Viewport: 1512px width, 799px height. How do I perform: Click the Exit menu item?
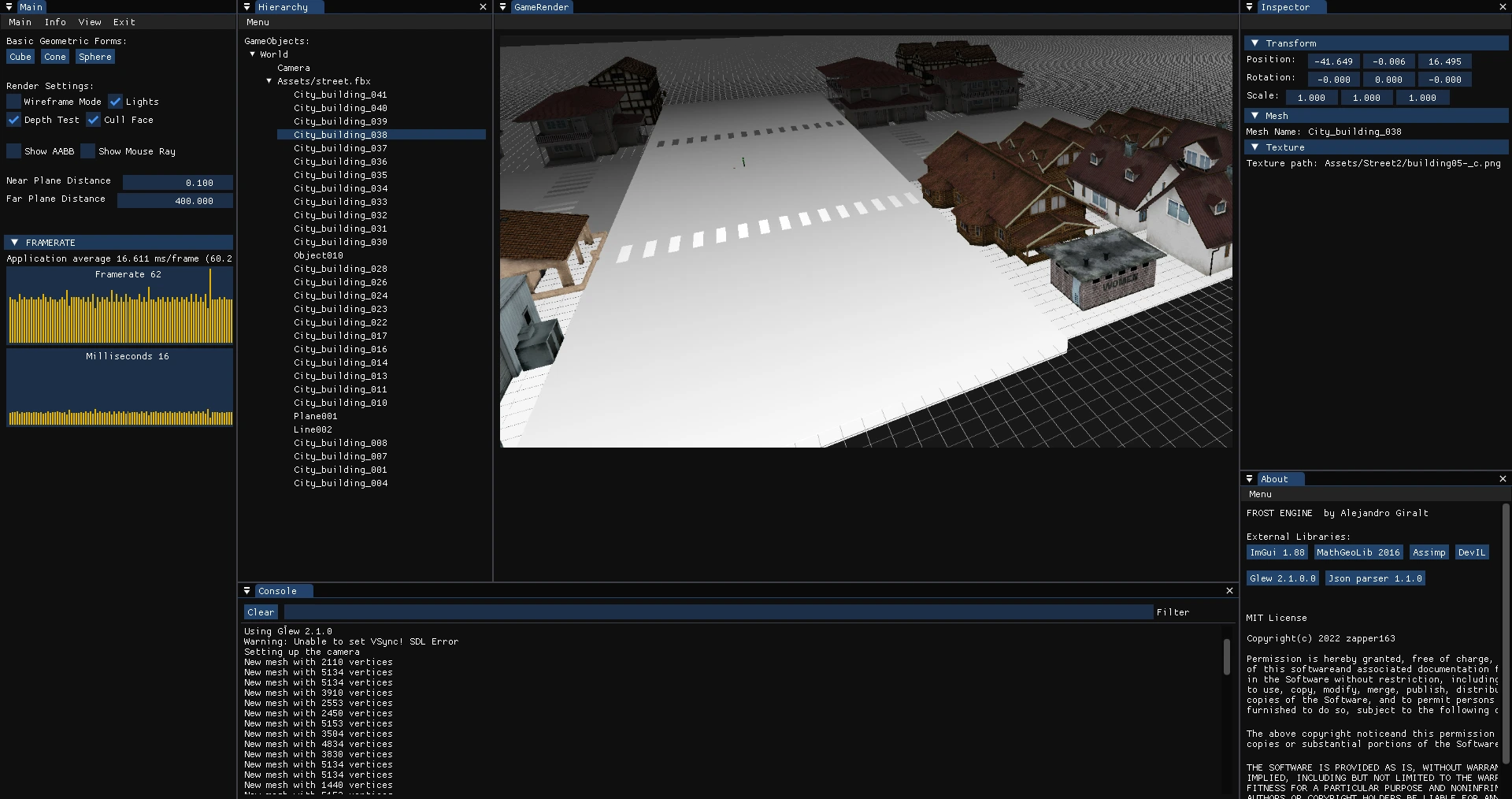click(124, 22)
